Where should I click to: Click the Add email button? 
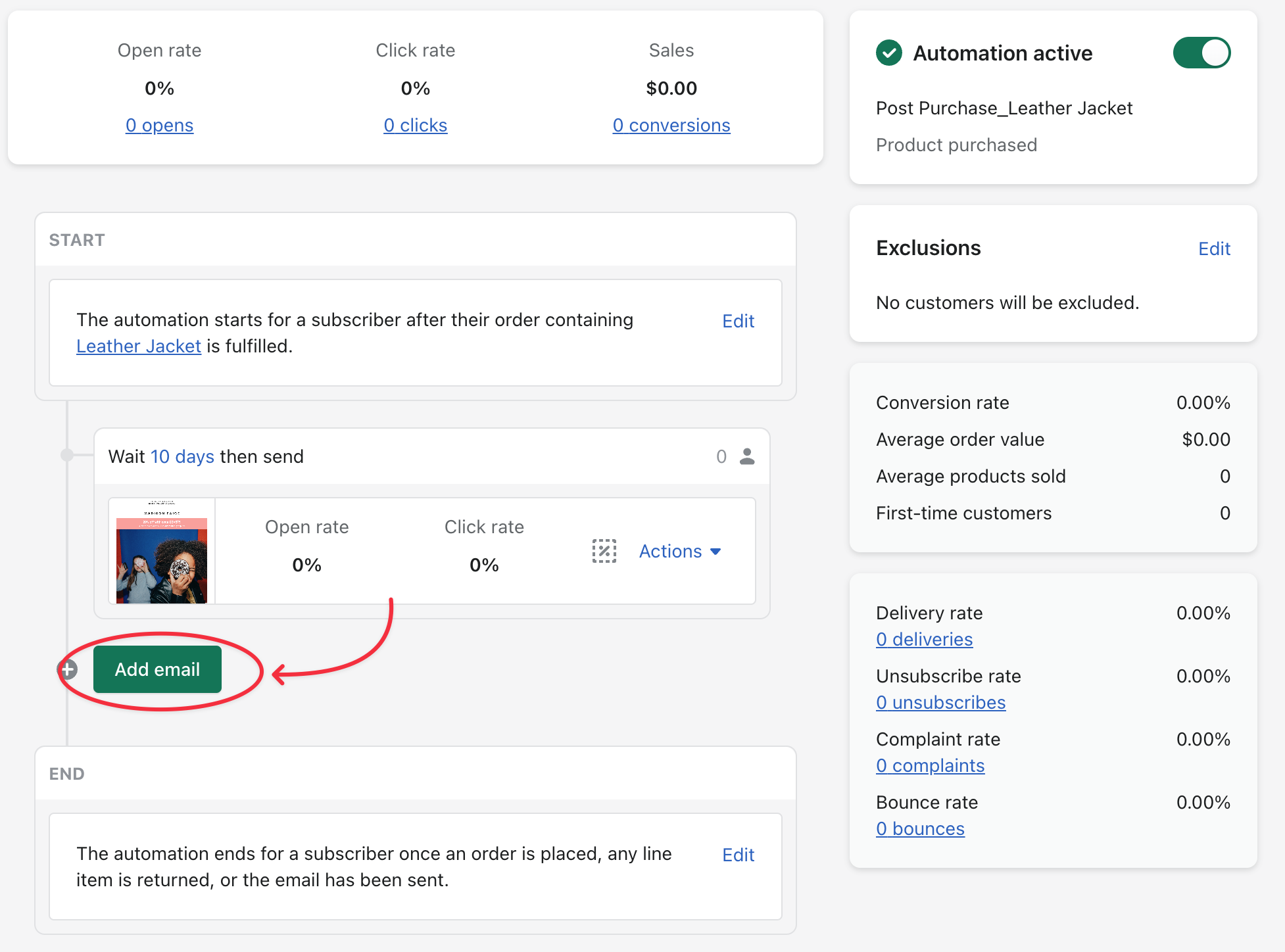[157, 669]
